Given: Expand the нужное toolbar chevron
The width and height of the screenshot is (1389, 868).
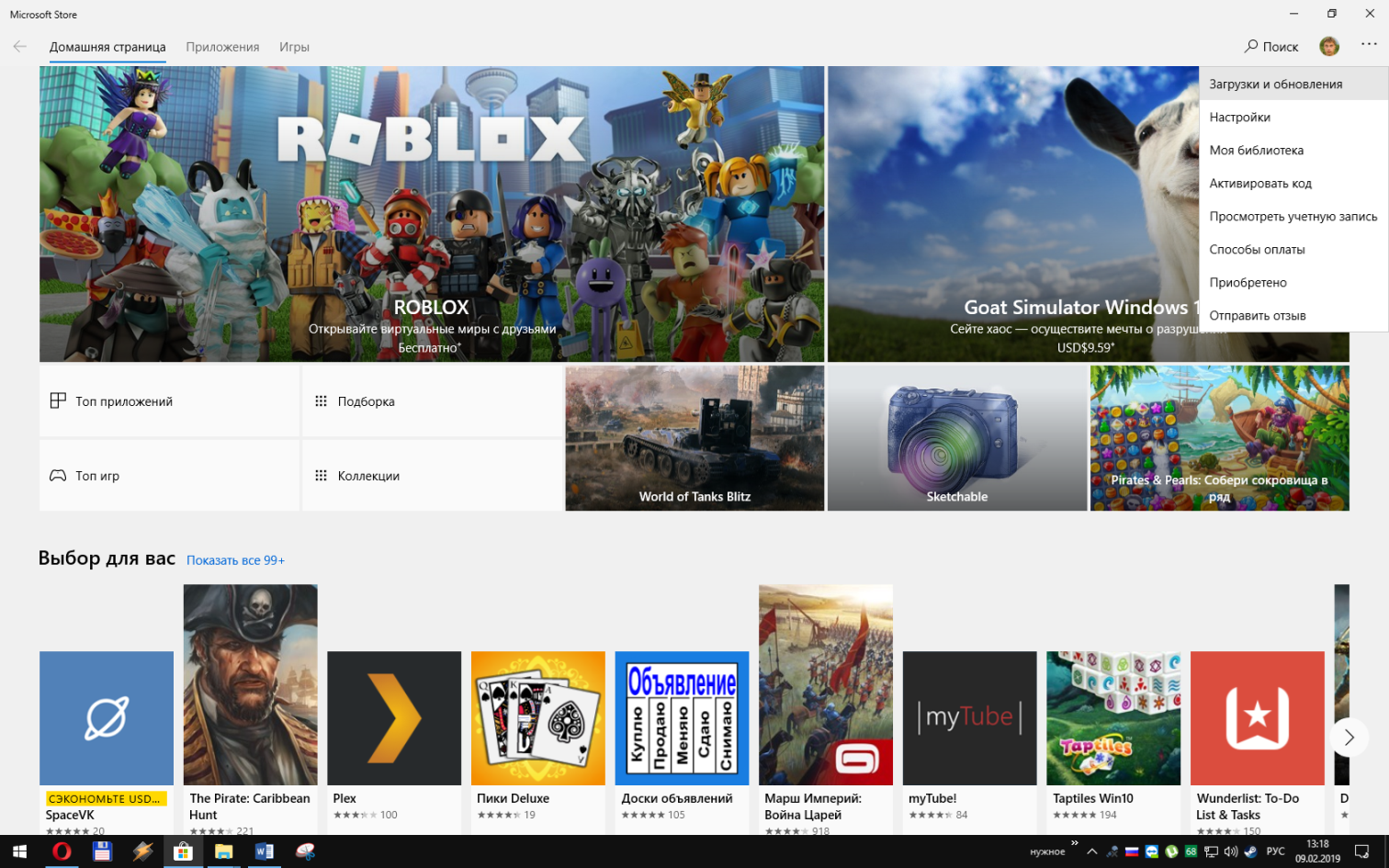Looking at the screenshot, I should click(x=1075, y=843).
